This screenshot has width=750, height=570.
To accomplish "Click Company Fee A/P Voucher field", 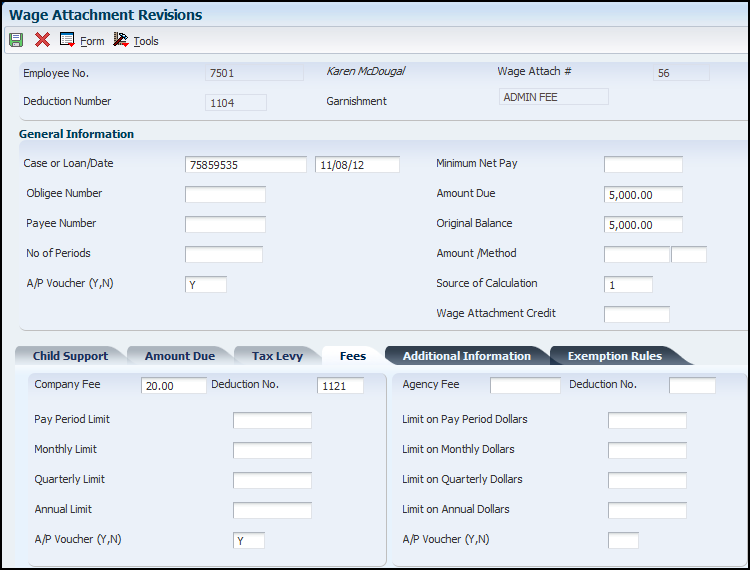I will [x=249, y=540].
